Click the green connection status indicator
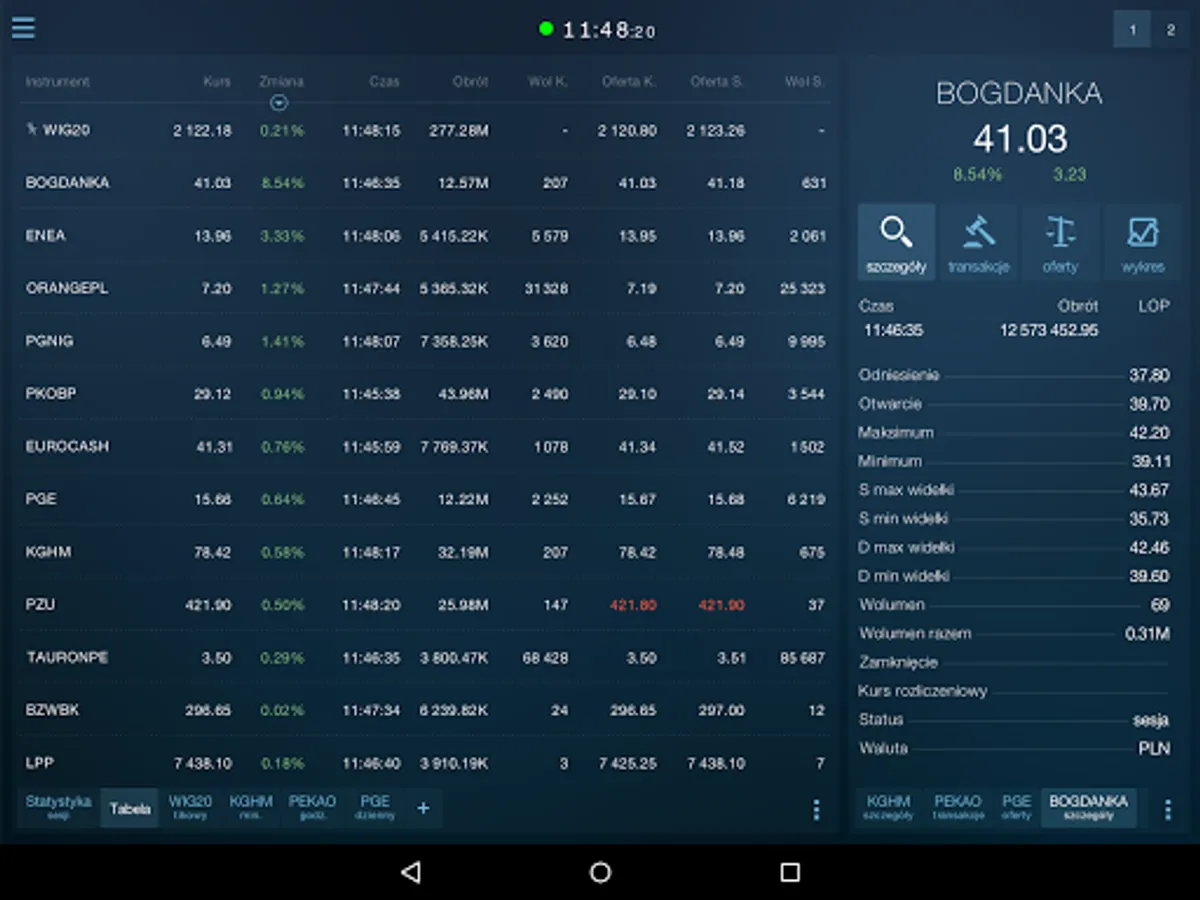 click(546, 29)
